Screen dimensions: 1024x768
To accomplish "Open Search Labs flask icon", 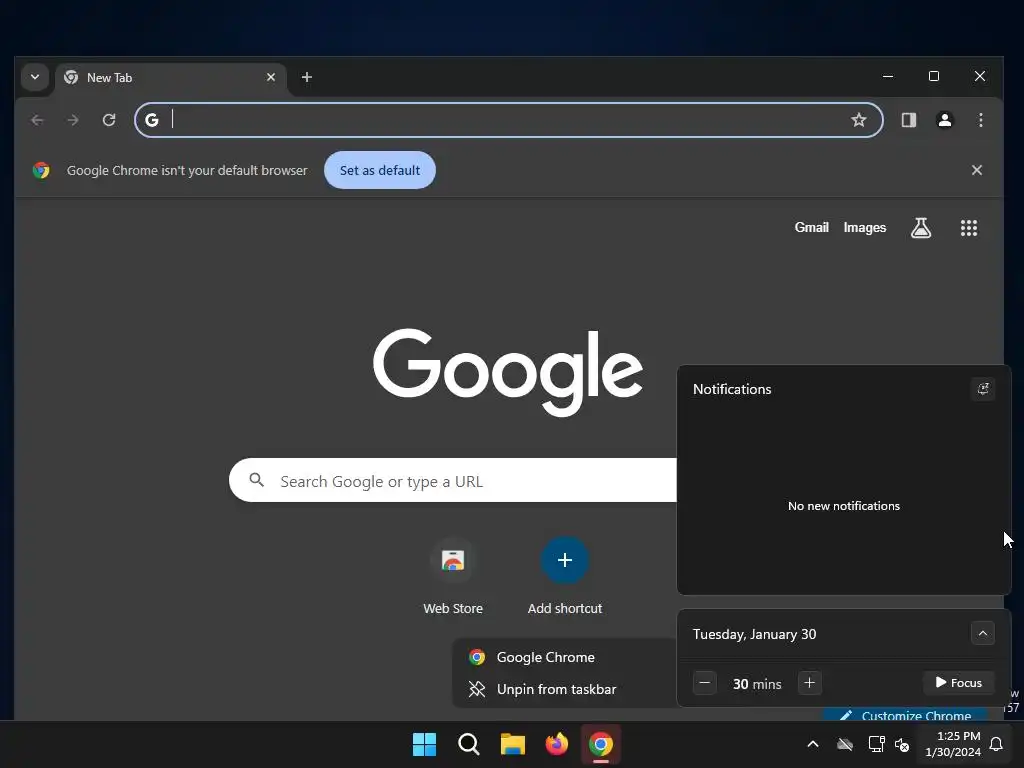I will (921, 228).
